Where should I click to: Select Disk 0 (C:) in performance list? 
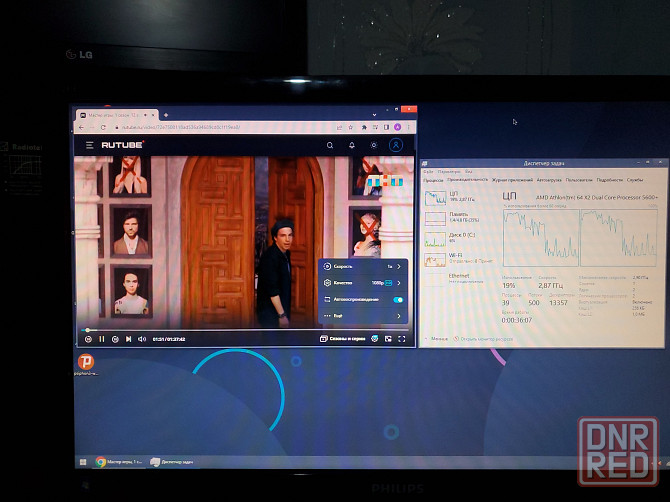click(x=458, y=238)
